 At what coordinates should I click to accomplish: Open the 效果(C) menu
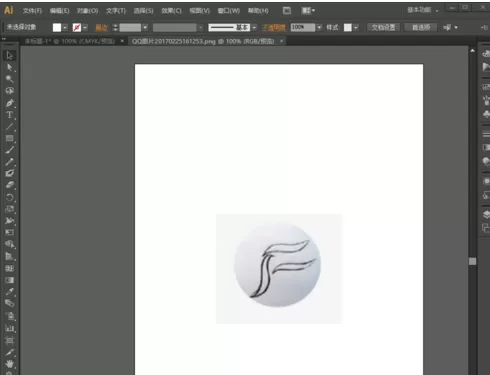(171, 11)
